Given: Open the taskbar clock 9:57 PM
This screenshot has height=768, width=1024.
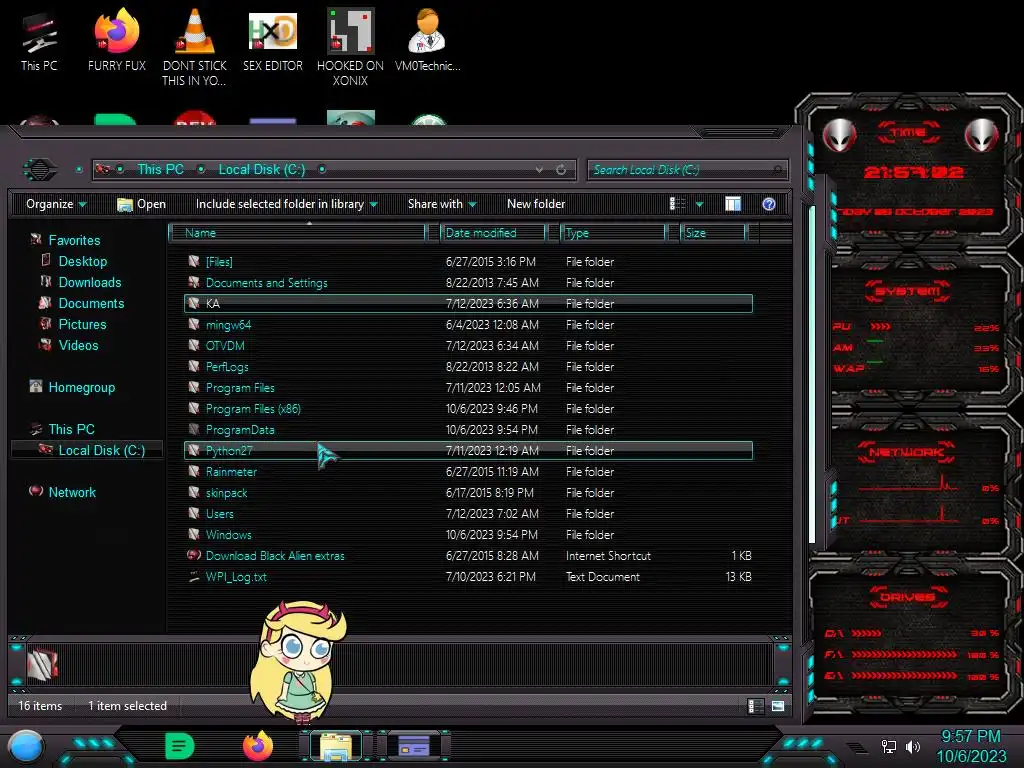Looking at the screenshot, I should [970, 746].
